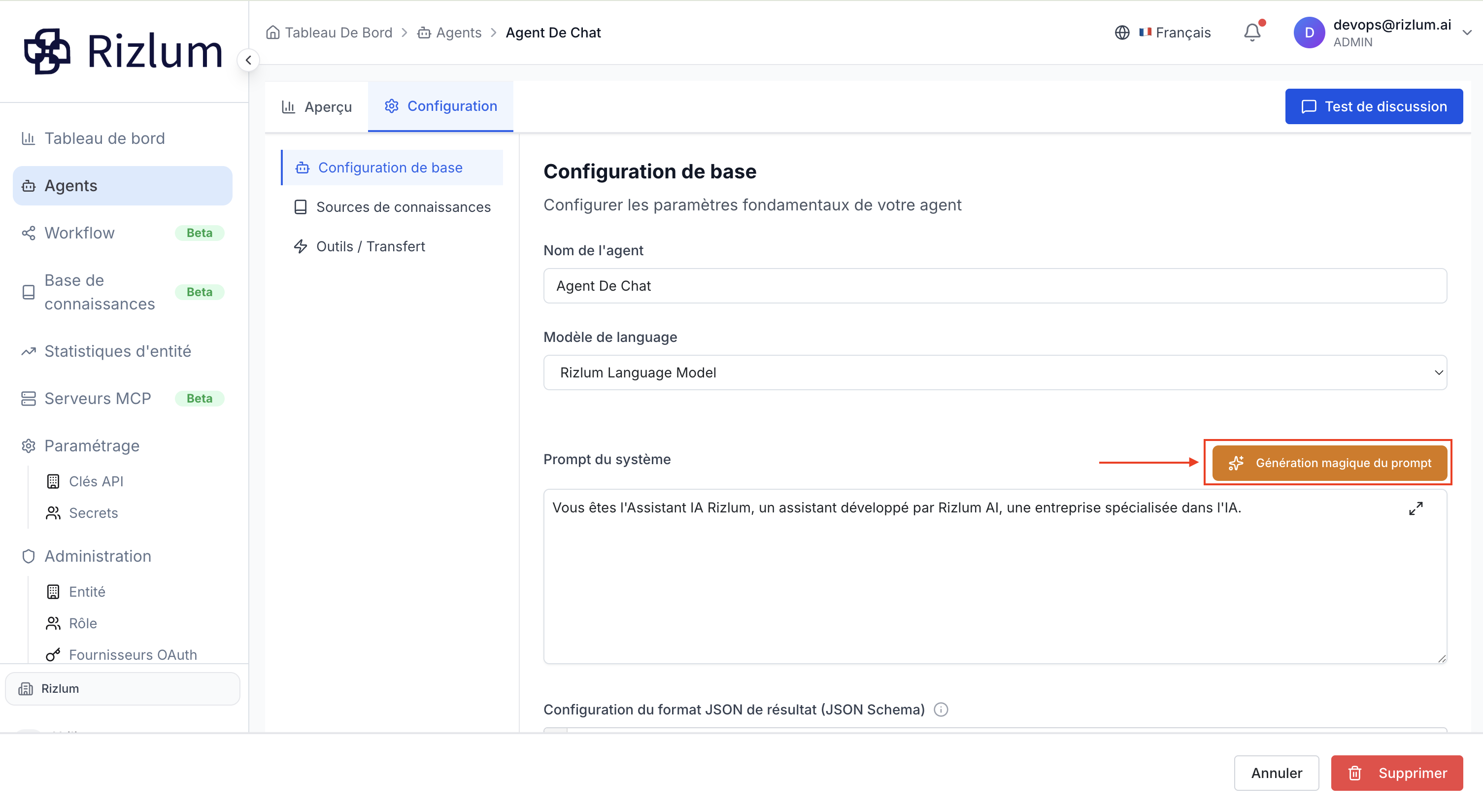Open Workflow in the sidebar
The height and width of the screenshot is (812, 1483).
(123, 233)
